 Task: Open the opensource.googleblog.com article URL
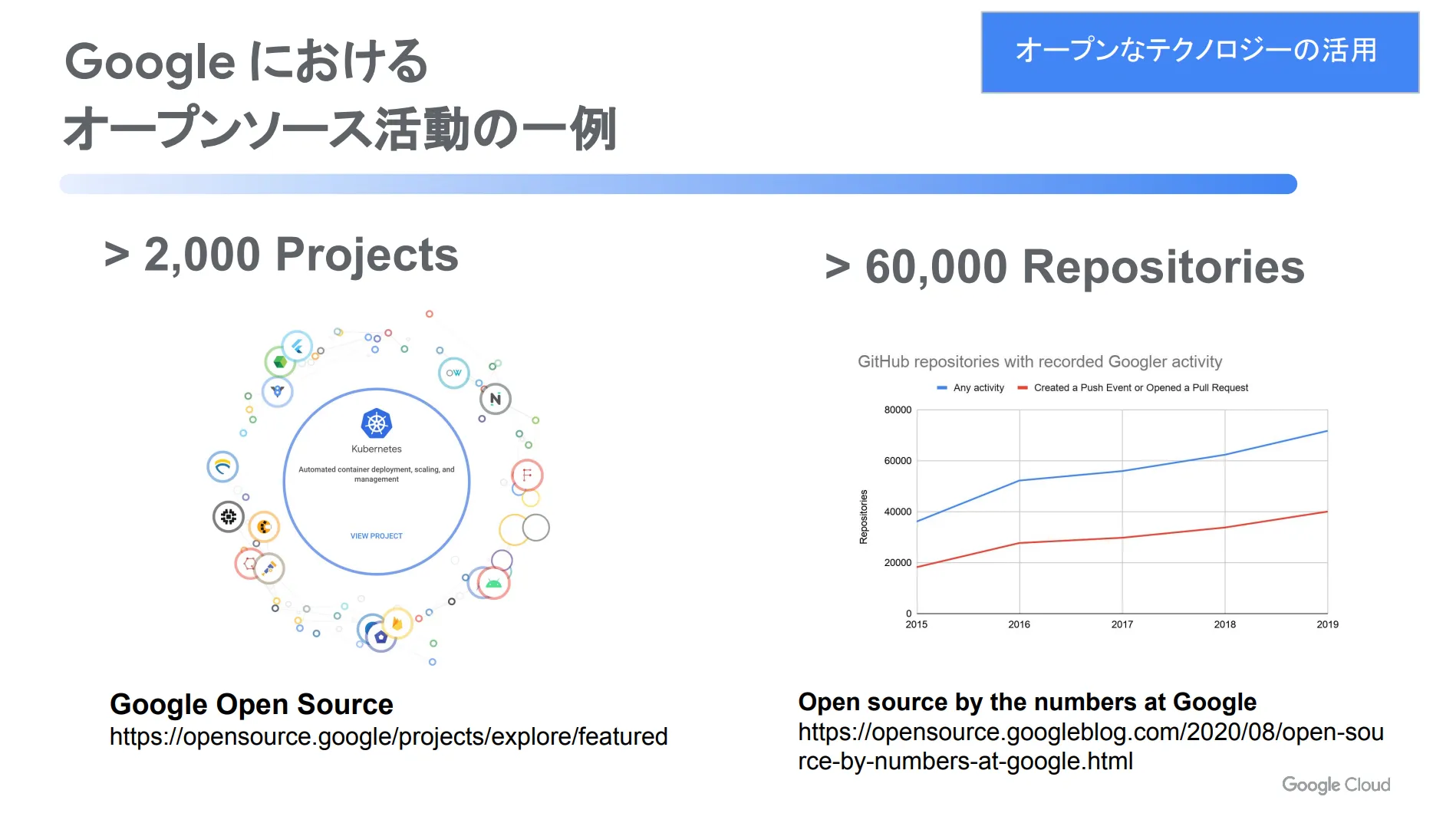coord(1091,746)
